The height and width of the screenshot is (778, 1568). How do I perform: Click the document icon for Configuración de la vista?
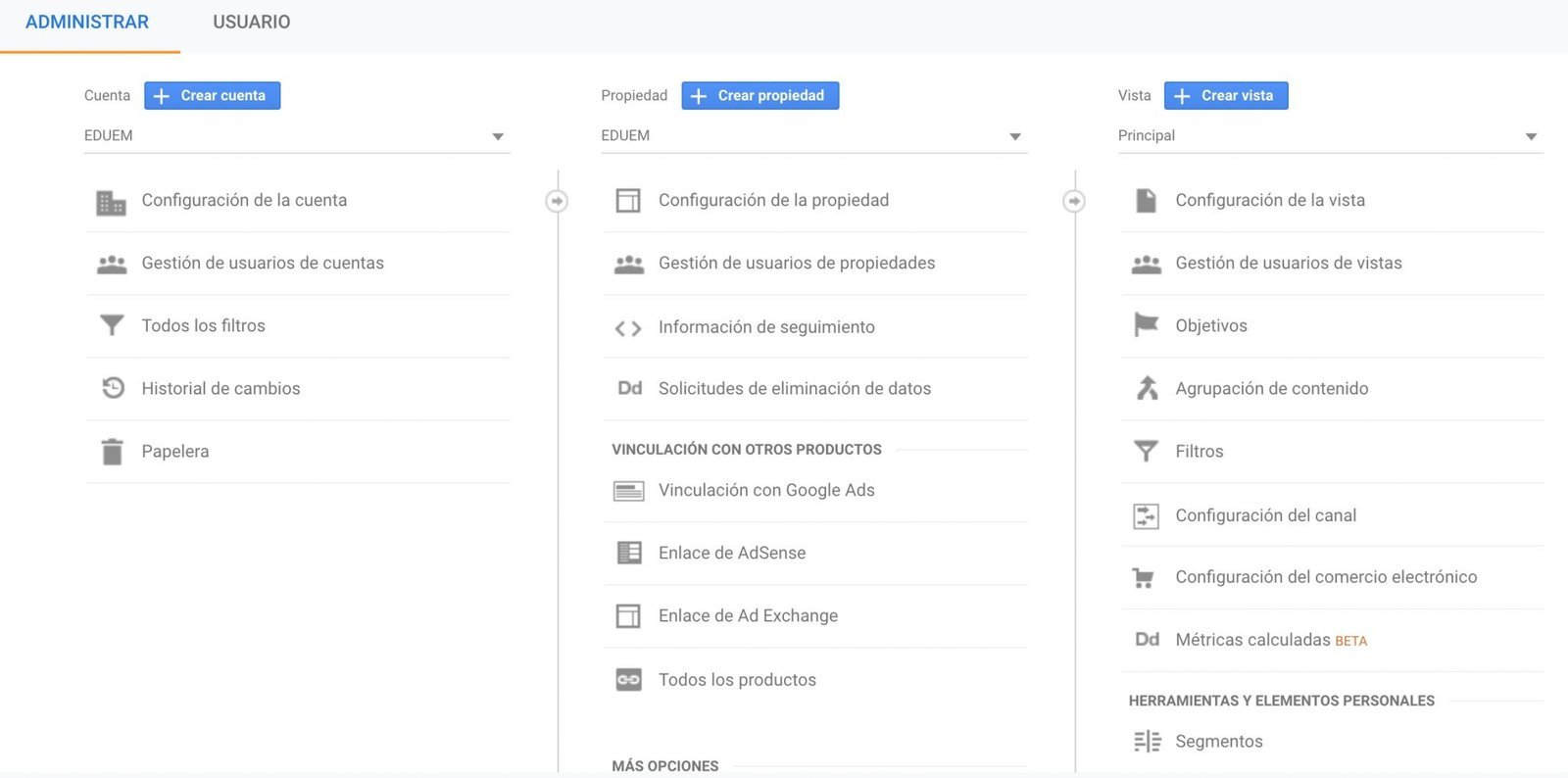click(x=1146, y=200)
